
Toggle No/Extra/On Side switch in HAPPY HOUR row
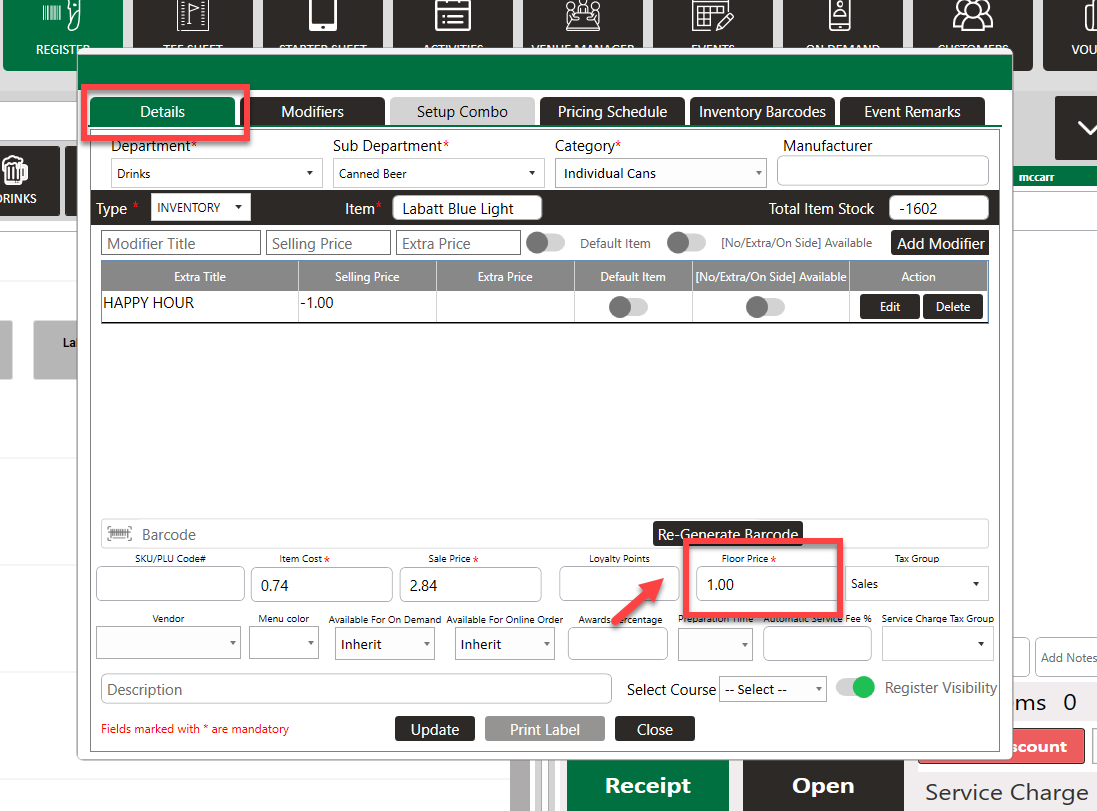[x=765, y=307]
